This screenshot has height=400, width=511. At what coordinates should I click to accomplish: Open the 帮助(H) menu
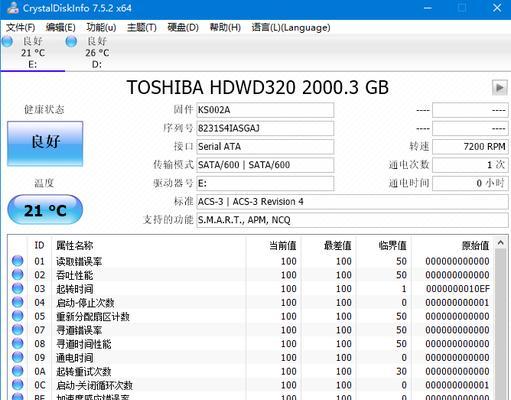pos(225,27)
